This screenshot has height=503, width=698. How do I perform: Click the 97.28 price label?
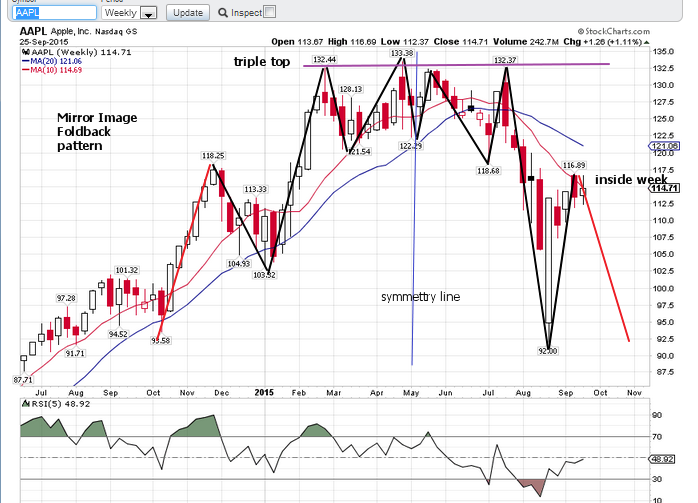tap(66, 298)
